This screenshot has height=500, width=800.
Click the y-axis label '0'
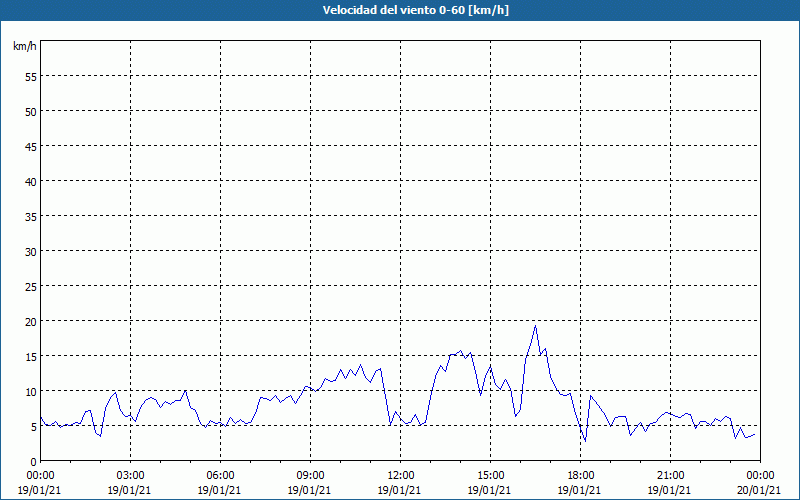click(x=34, y=462)
